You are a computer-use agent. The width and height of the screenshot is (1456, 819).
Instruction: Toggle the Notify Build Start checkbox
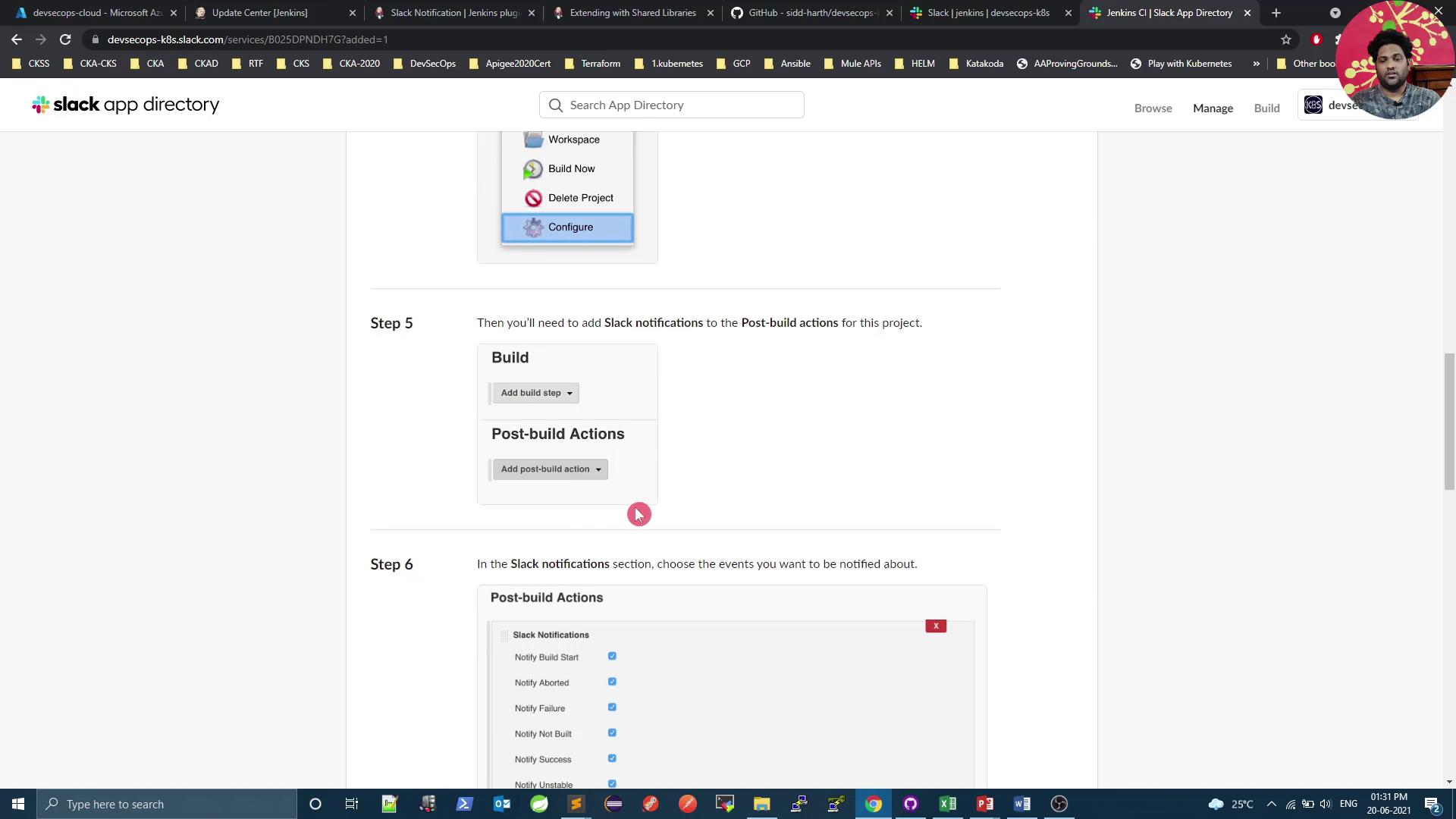pyautogui.click(x=612, y=656)
